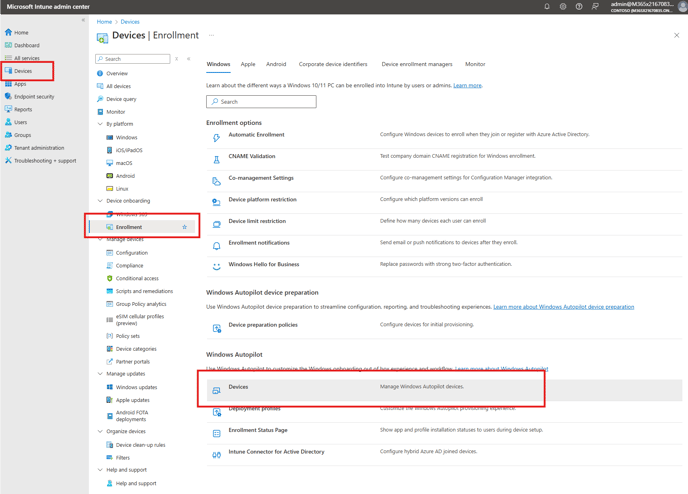
Task: Close the Devices Enrollment blade
Action: pyautogui.click(x=677, y=35)
